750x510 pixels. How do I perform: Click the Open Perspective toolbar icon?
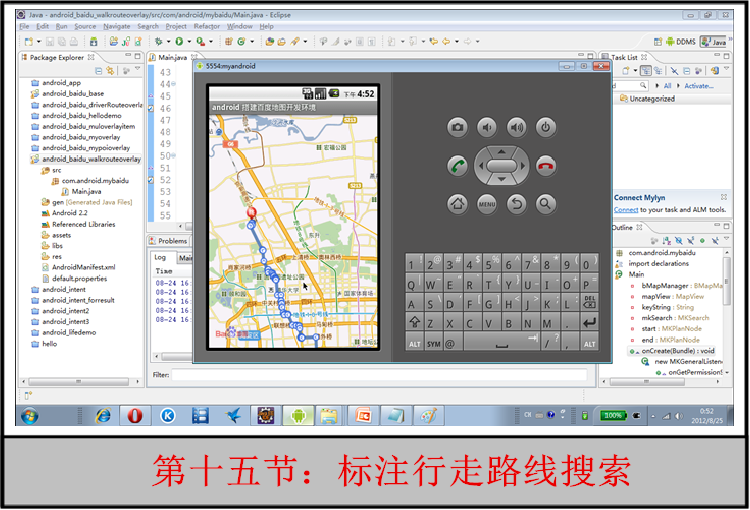pyautogui.click(x=658, y=42)
